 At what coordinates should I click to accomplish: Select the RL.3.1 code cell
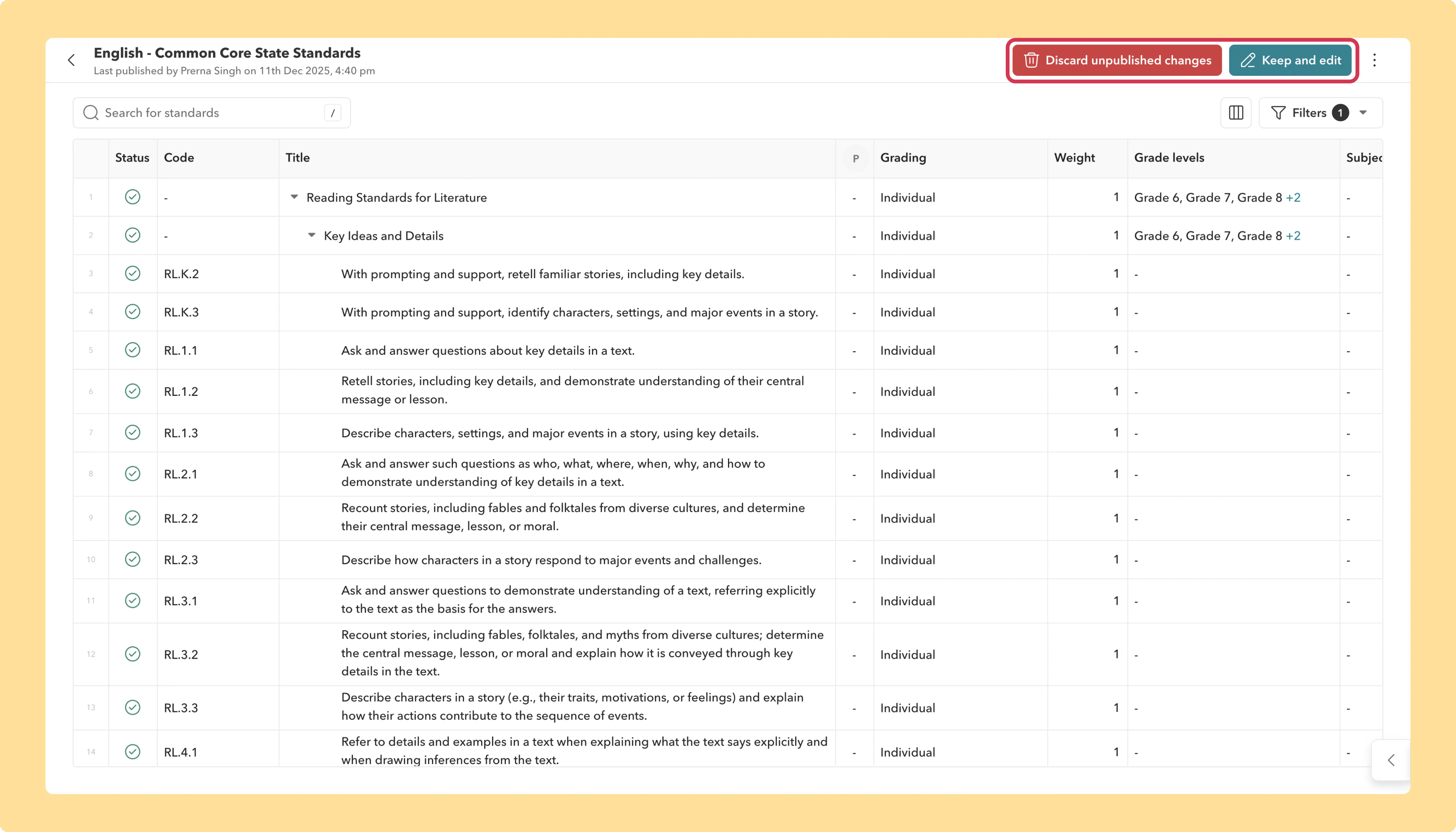(218, 601)
